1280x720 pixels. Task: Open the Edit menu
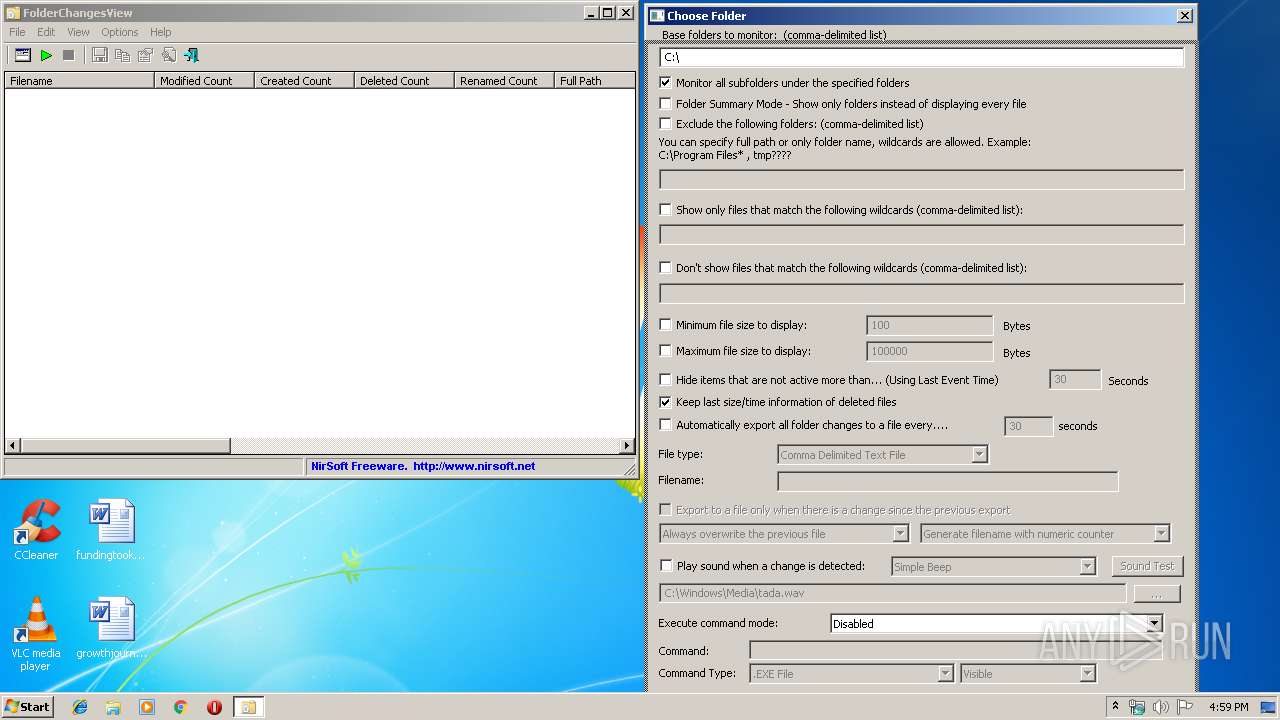click(46, 32)
